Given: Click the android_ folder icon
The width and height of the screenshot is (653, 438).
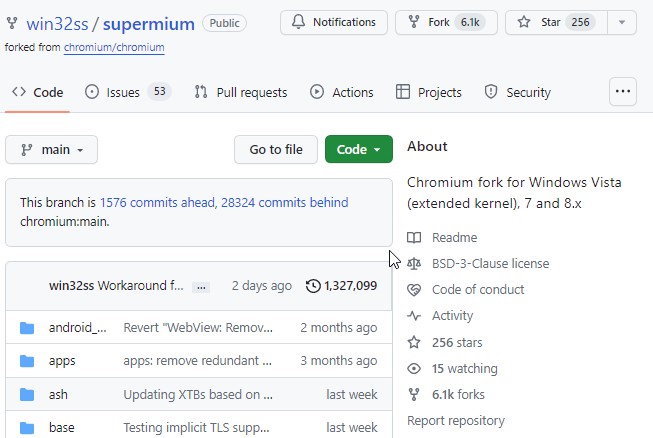Looking at the screenshot, I should (27, 328).
